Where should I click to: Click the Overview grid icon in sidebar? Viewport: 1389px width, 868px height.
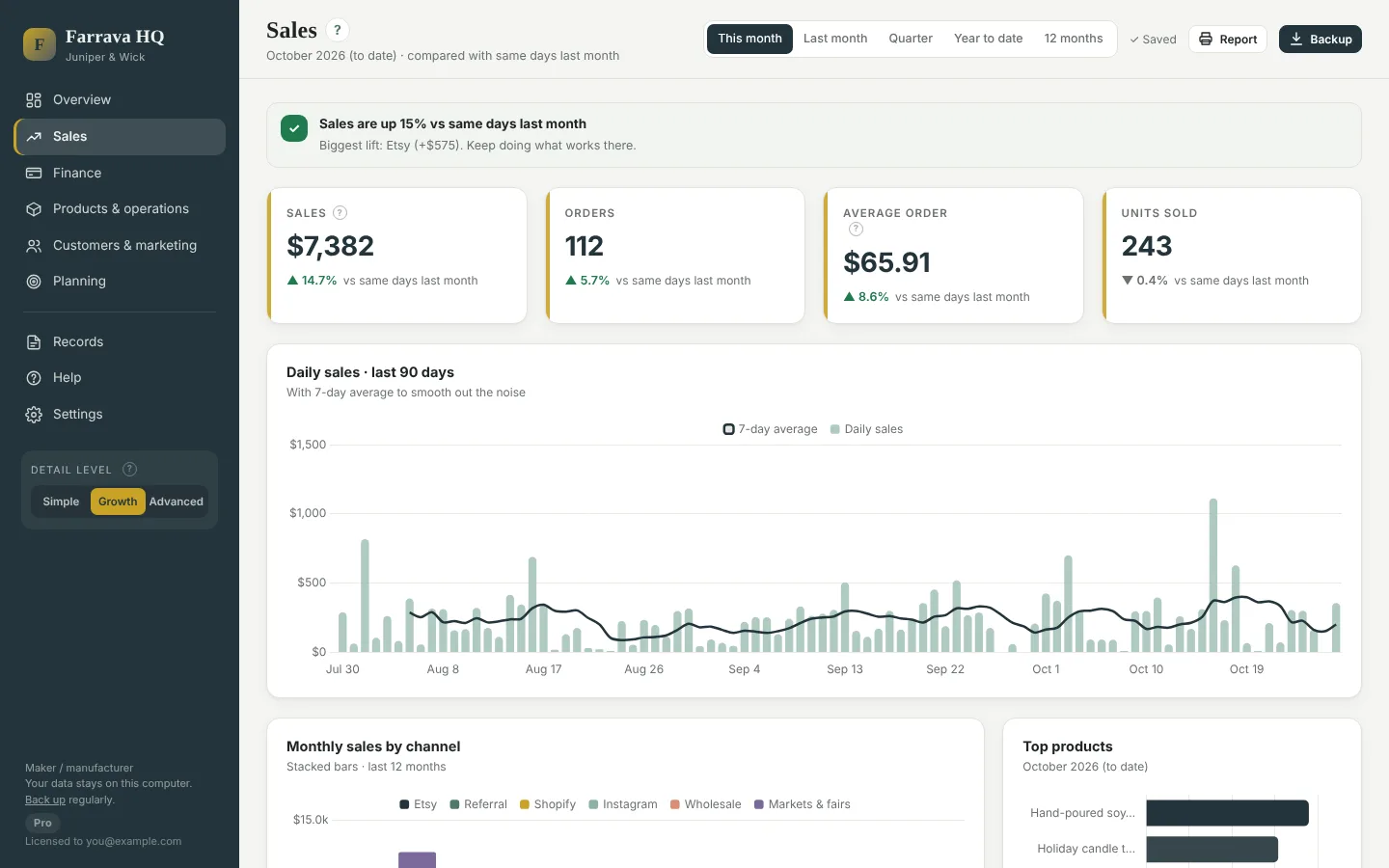pyautogui.click(x=34, y=100)
